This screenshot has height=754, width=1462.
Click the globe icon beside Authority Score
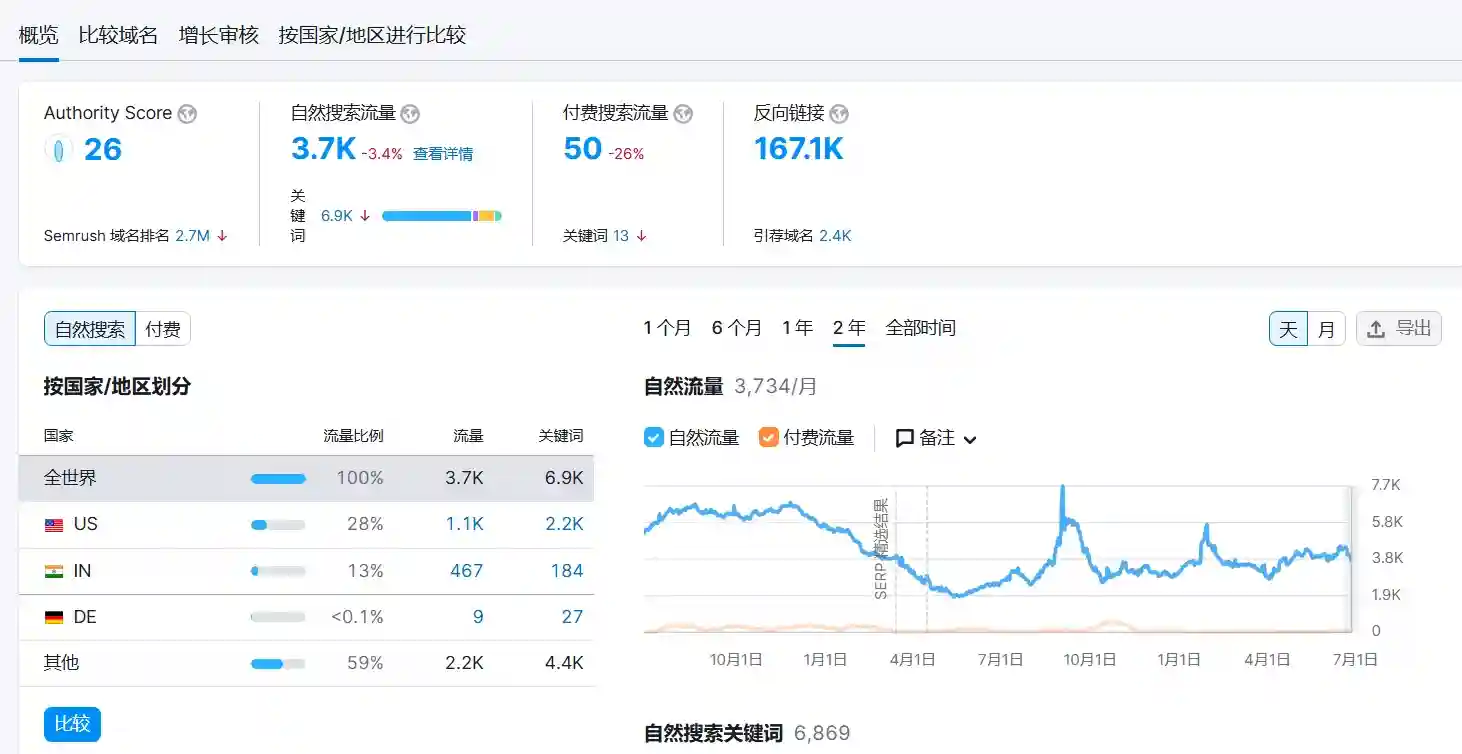tap(187, 114)
